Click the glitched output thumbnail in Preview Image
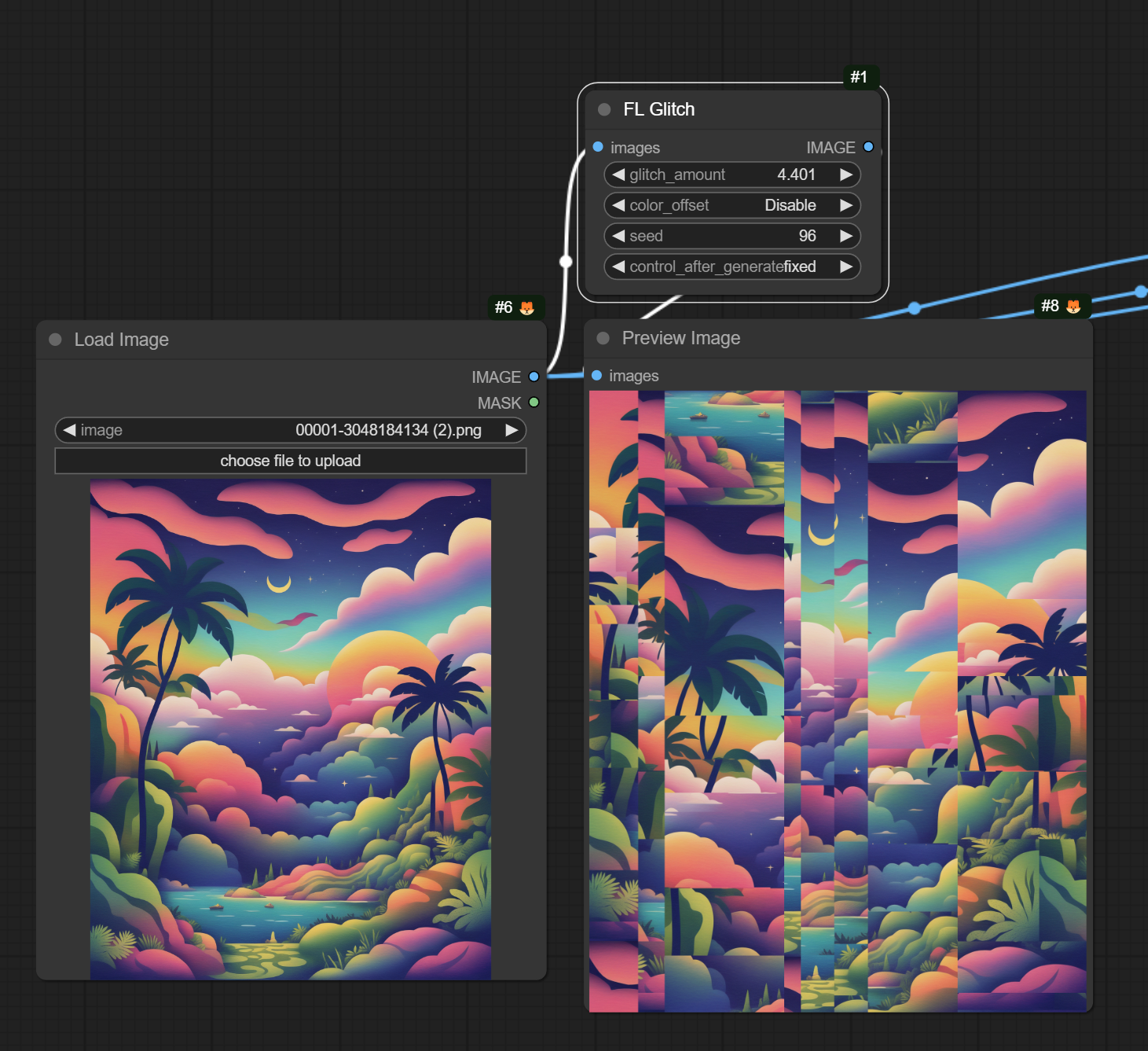The height and width of the screenshot is (1051, 1148). pyautogui.click(x=838, y=701)
